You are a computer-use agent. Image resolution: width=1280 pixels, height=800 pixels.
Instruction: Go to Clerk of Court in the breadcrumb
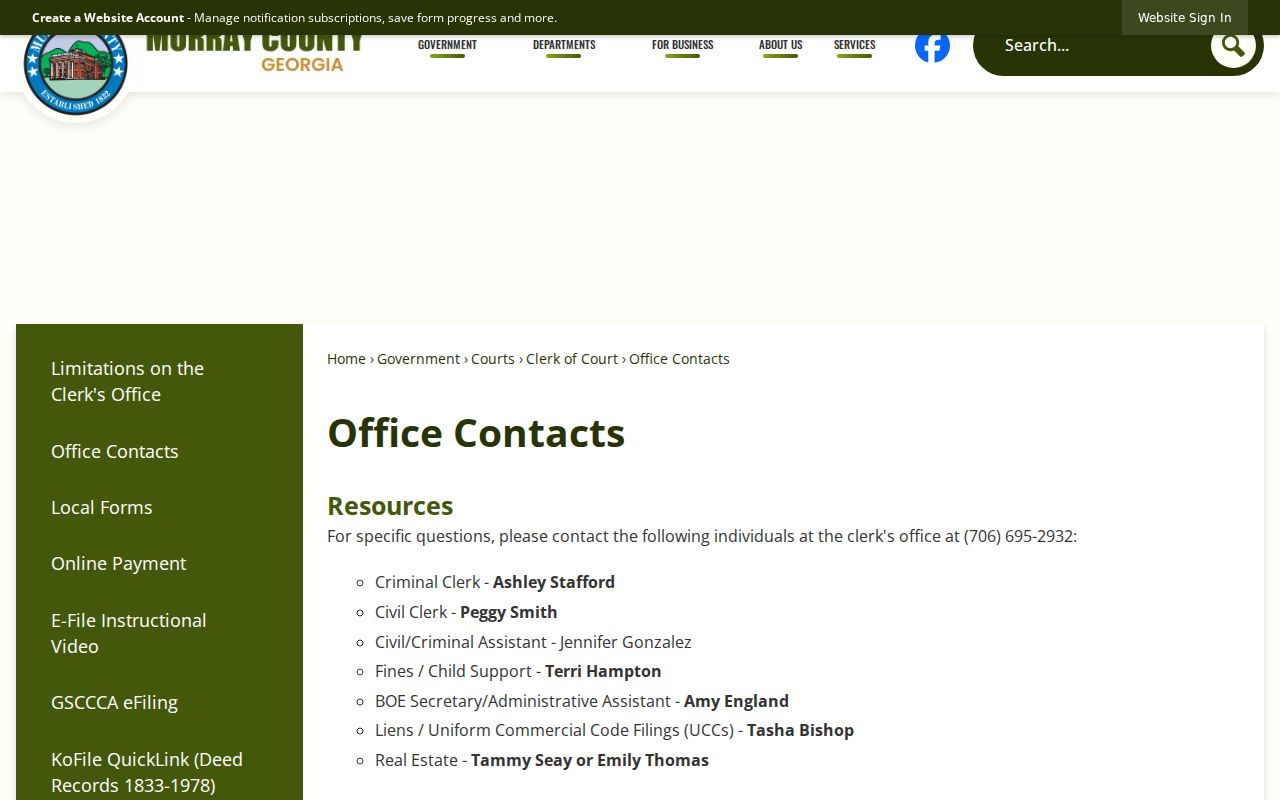pyautogui.click(x=572, y=359)
